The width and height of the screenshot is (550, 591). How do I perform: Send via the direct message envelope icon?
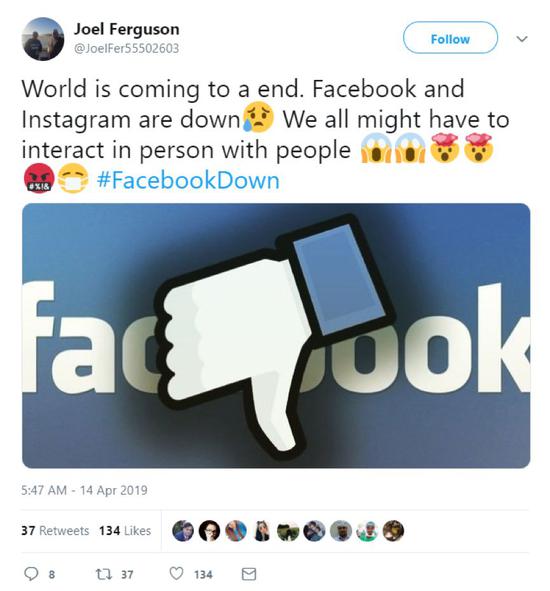pyautogui.click(x=248, y=574)
